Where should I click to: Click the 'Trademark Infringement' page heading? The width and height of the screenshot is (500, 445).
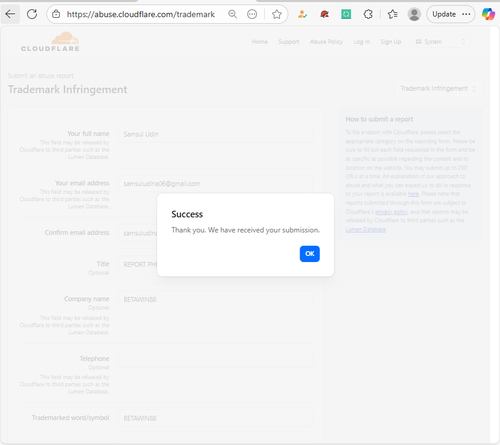tap(67, 89)
